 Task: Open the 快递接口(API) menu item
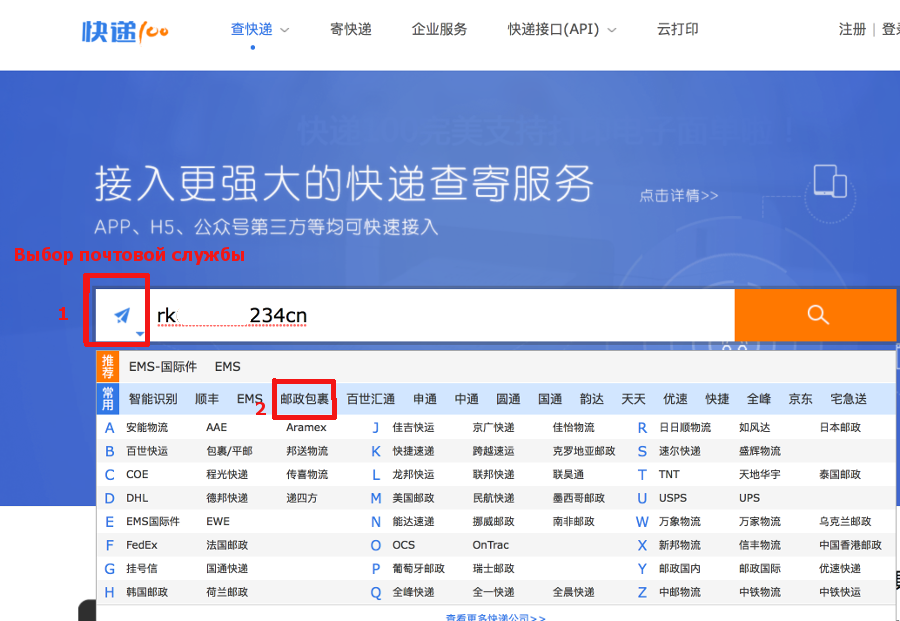coord(553,29)
